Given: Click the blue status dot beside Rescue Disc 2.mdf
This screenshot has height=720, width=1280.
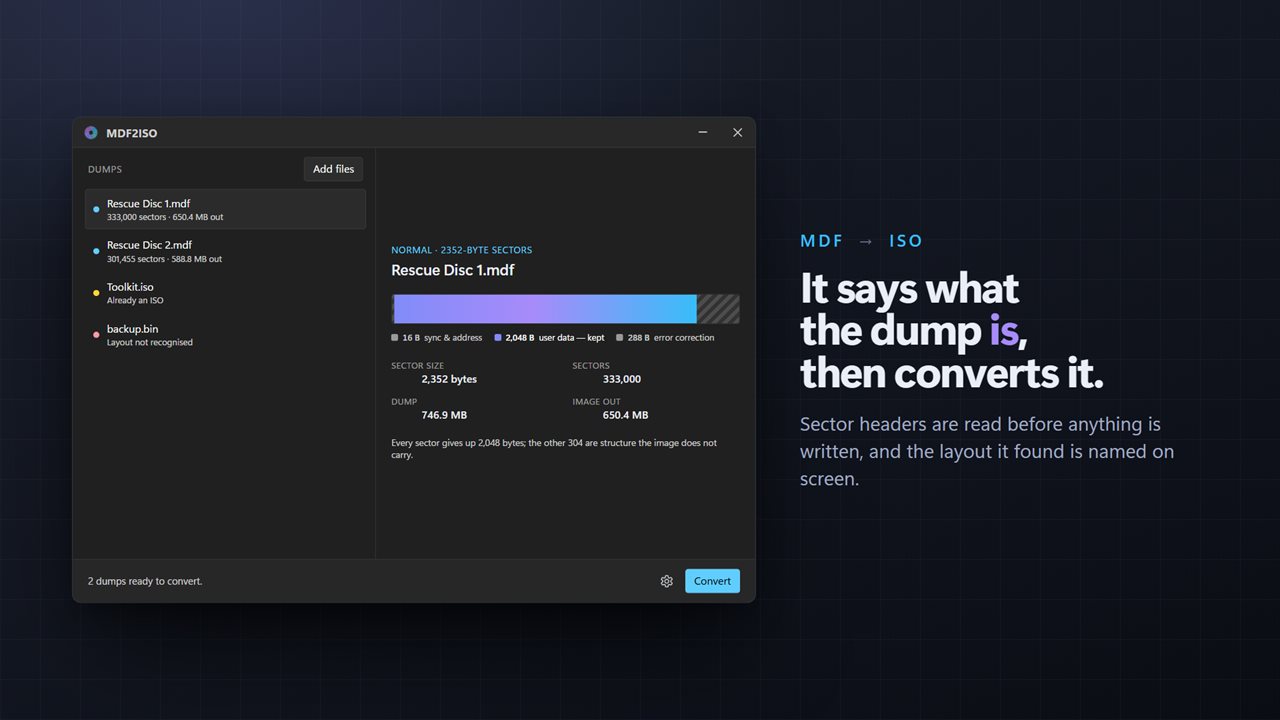Looking at the screenshot, I should (x=96, y=251).
